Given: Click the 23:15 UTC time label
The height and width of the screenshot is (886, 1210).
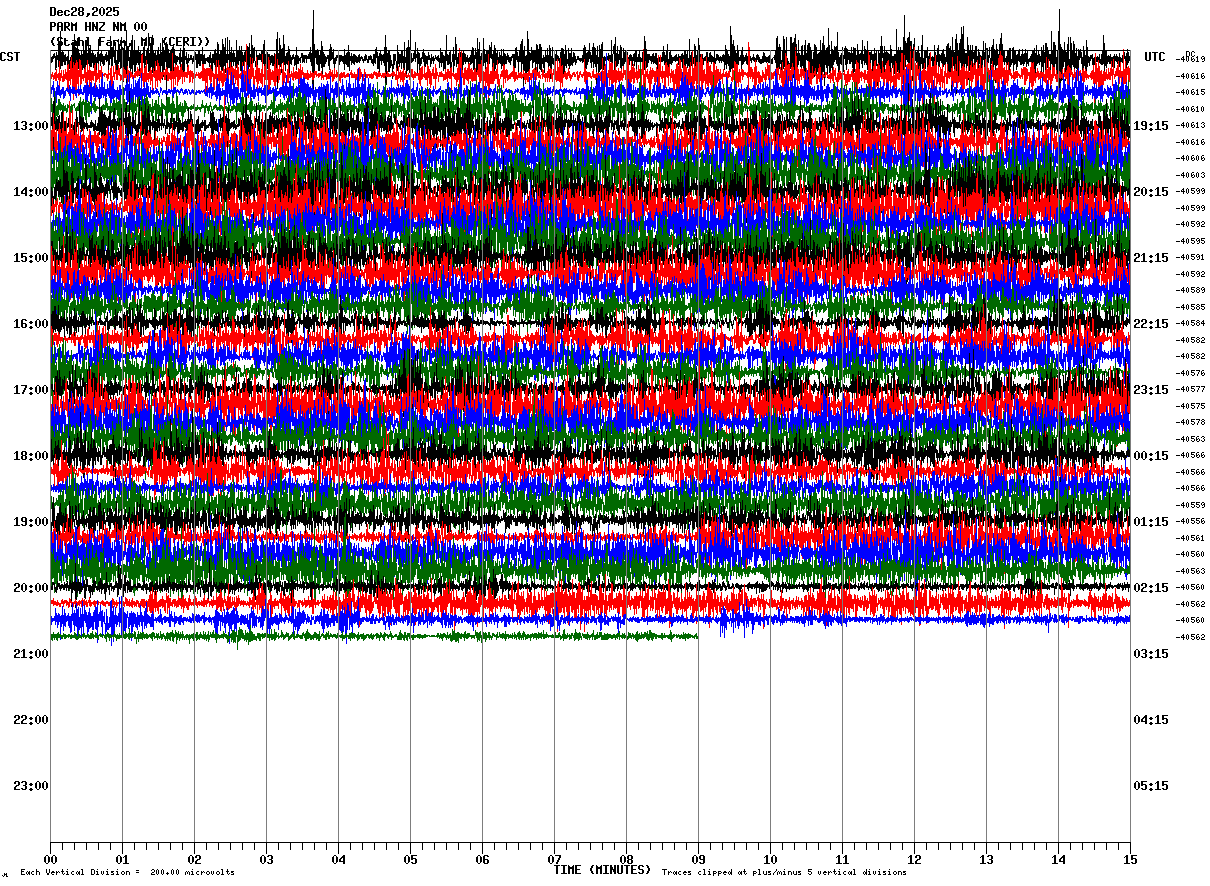Looking at the screenshot, I should click(1151, 390).
